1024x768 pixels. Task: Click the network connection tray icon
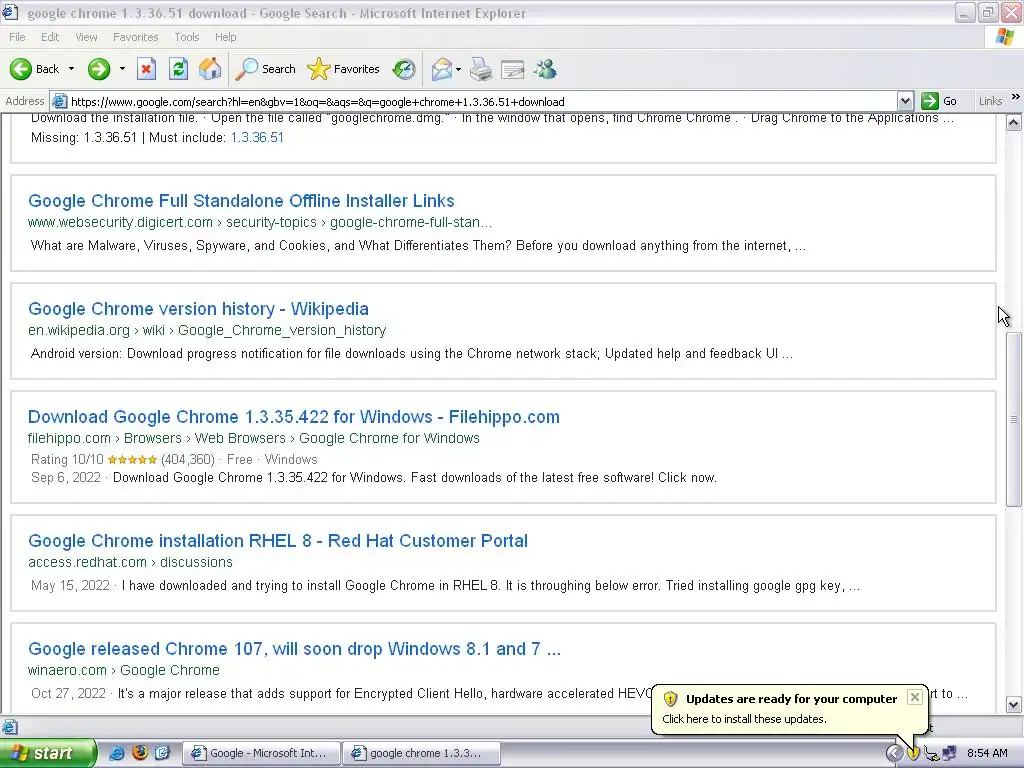[931, 753]
